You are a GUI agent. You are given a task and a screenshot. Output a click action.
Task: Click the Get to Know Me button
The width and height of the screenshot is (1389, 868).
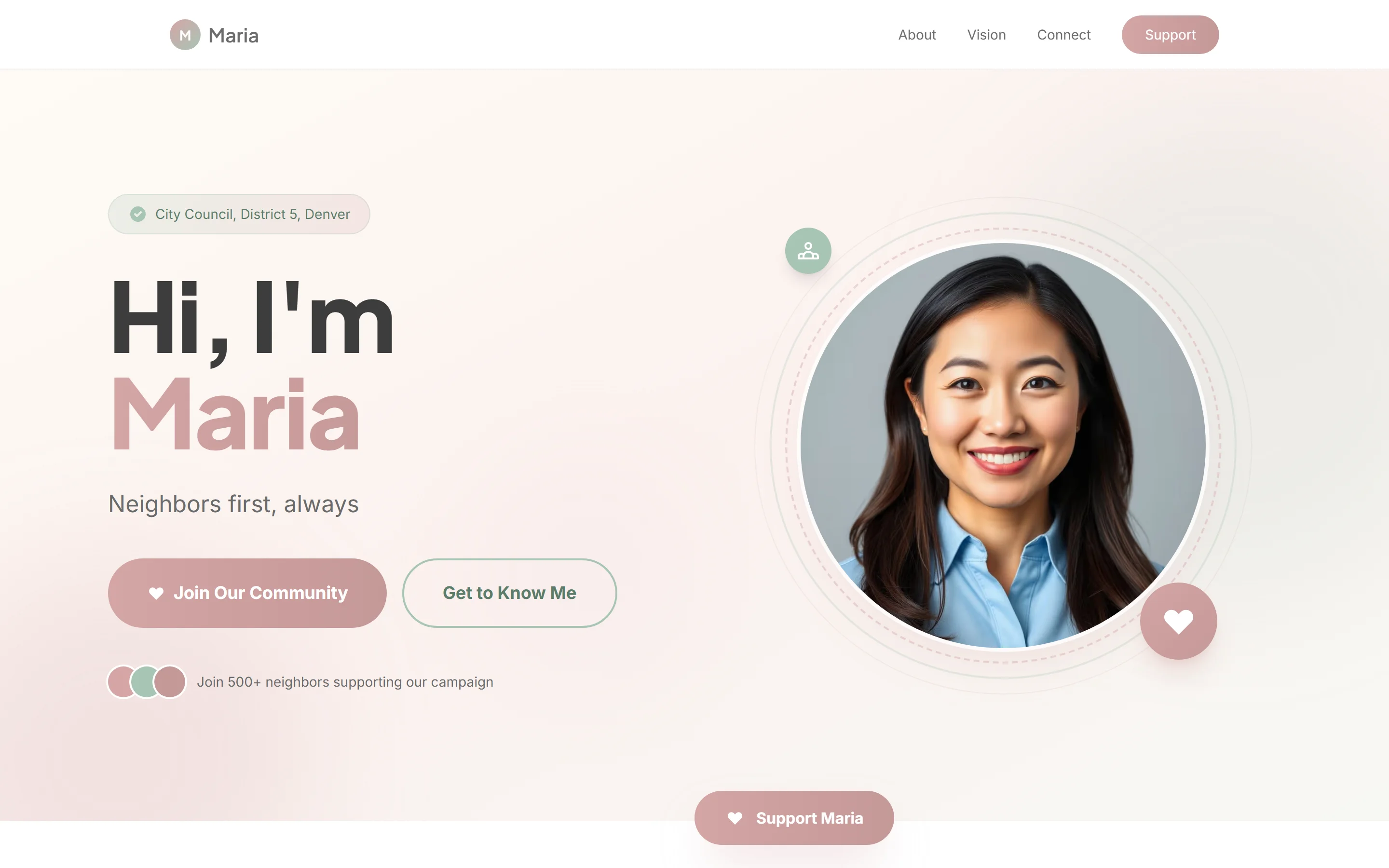tap(510, 593)
